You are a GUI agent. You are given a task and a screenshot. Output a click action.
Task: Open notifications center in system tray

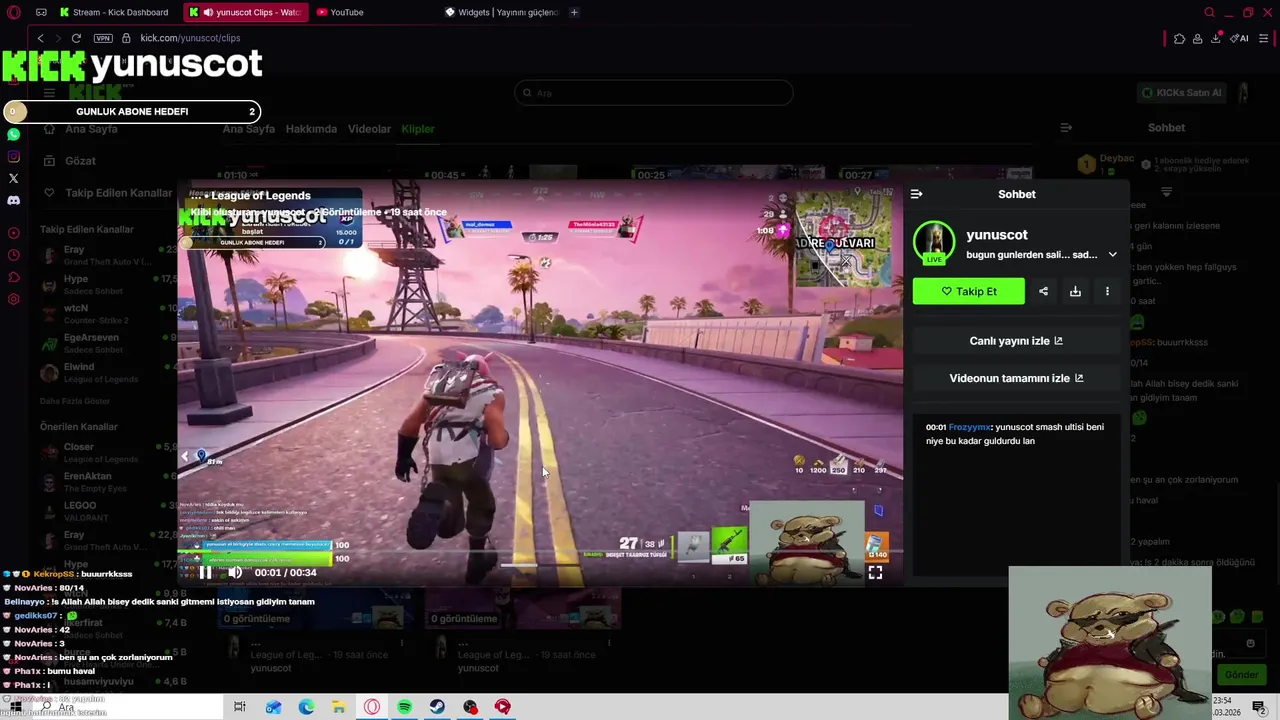point(1259,708)
